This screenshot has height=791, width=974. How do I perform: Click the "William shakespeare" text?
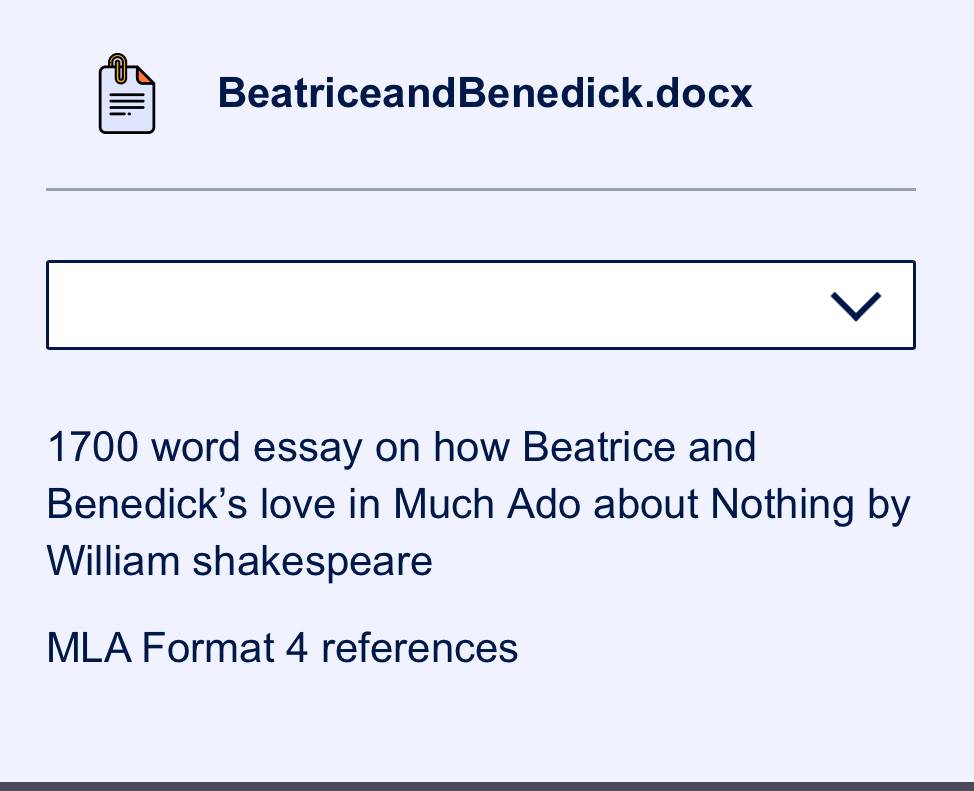point(239,561)
